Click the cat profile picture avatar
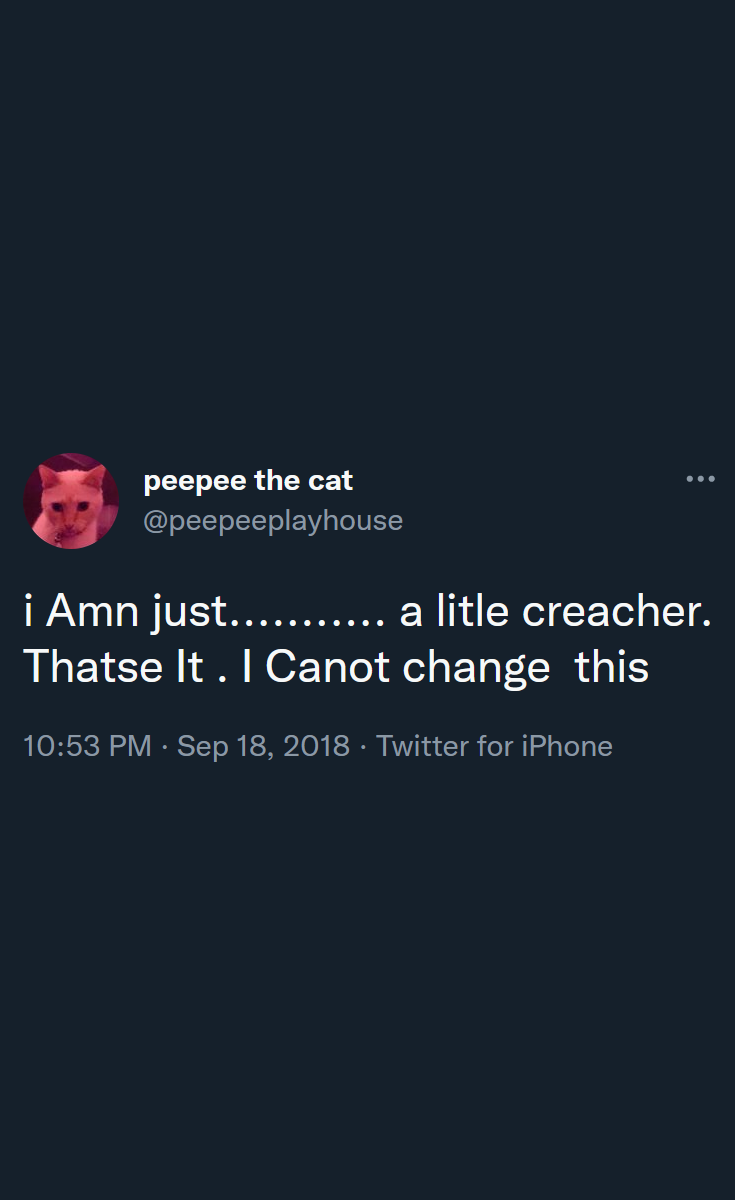The image size is (735, 1200). pyautogui.click(x=71, y=501)
